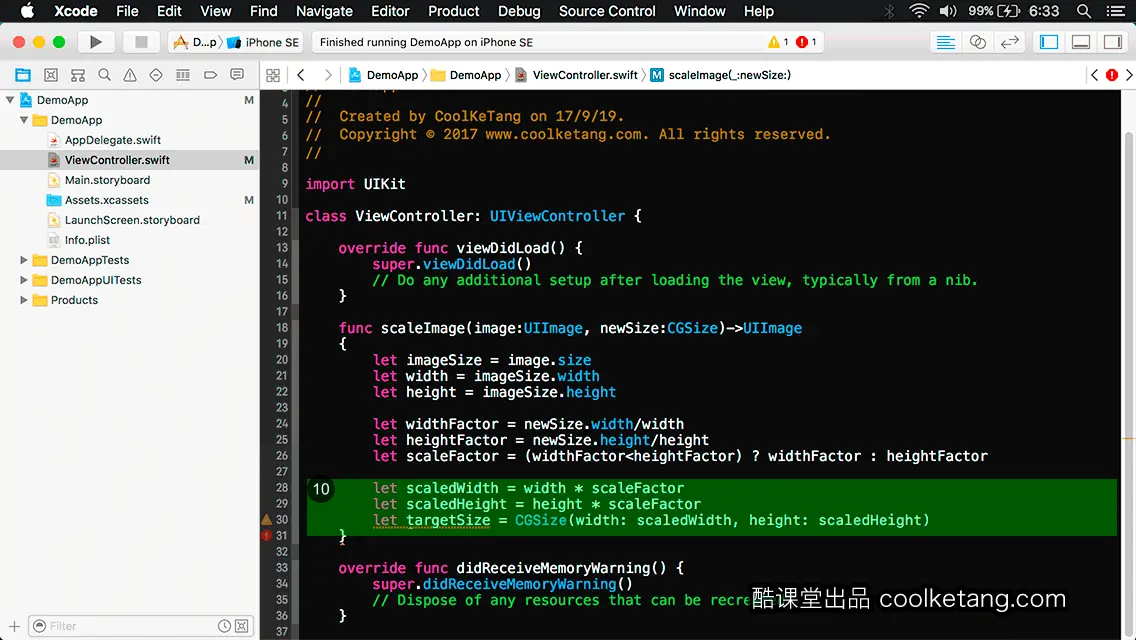This screenshot has height=640, width=1136.
Task: Open the ViewController.swift breadcrumb
Action: pos(577,75)
